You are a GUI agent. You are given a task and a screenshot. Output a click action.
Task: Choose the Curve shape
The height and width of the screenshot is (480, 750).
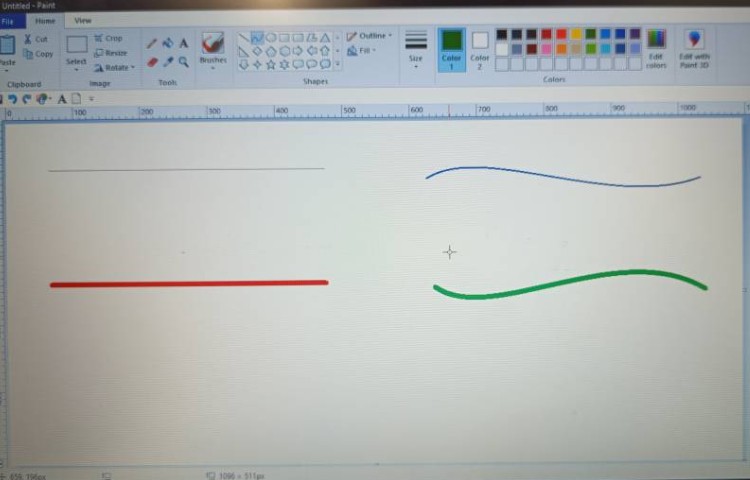coord(257,37)
